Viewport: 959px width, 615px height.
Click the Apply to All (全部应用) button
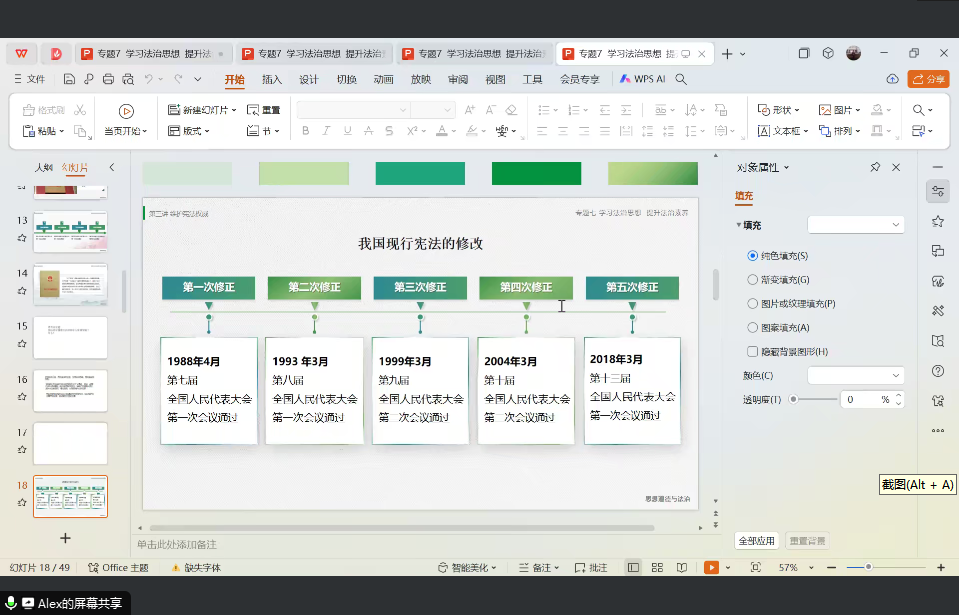757,541
